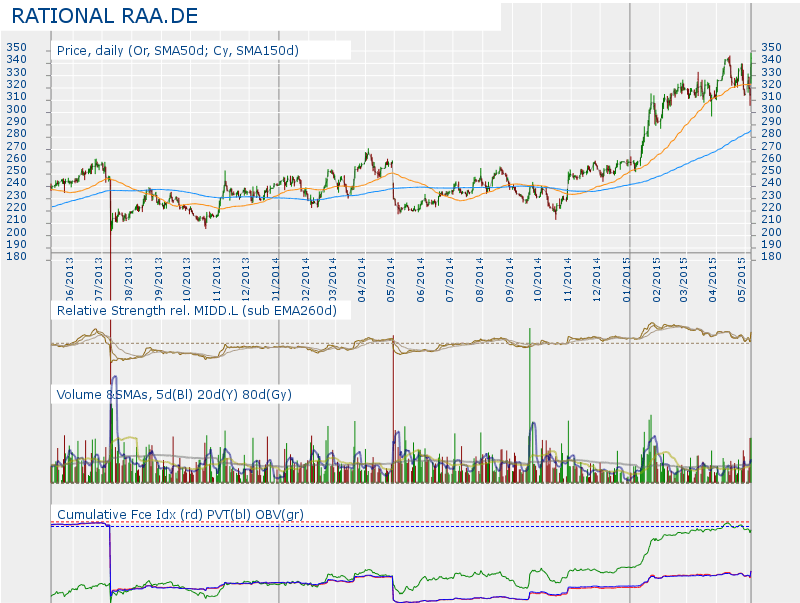Click the 'Price, daily (Or, SMA50d; Cy, SMA150d)' label

click(178, 51)
